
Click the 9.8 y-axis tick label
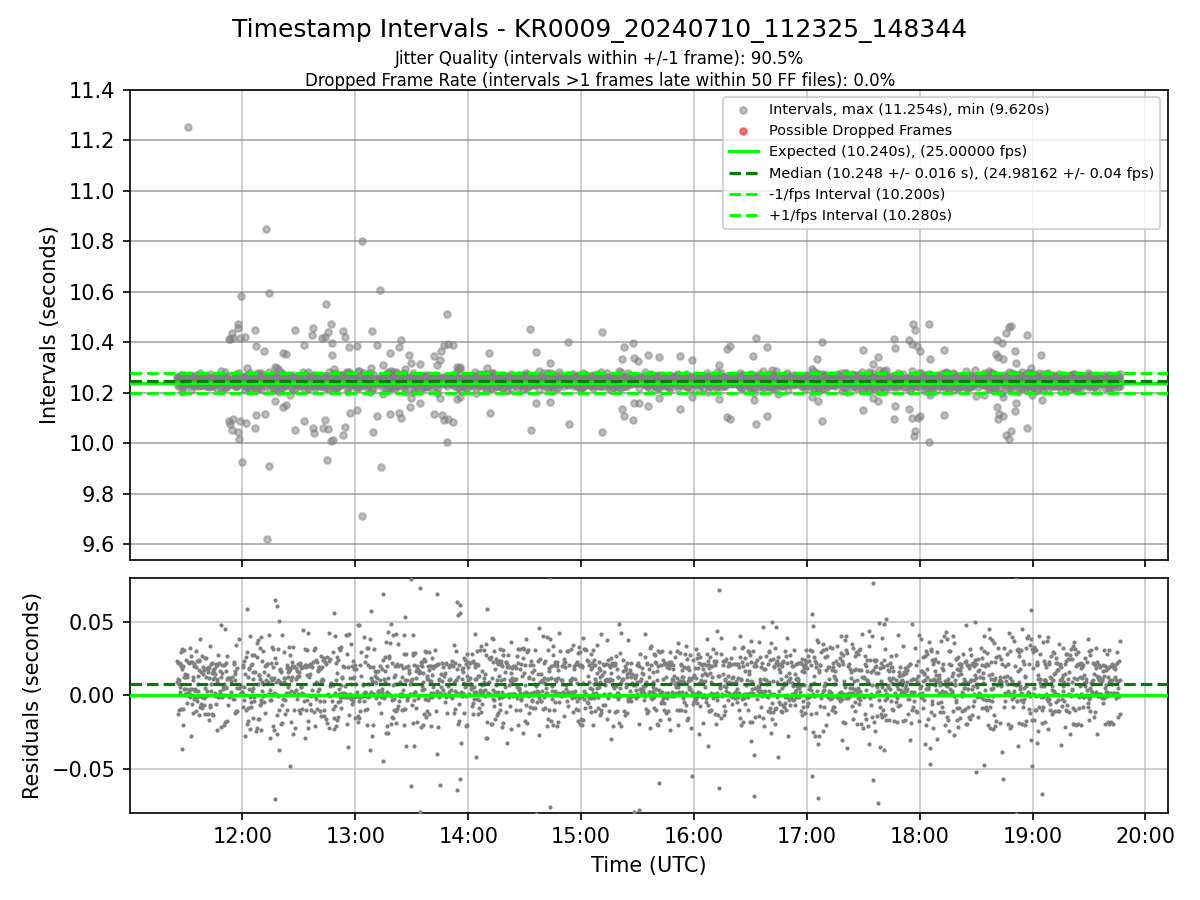click(x=99, y=494)
